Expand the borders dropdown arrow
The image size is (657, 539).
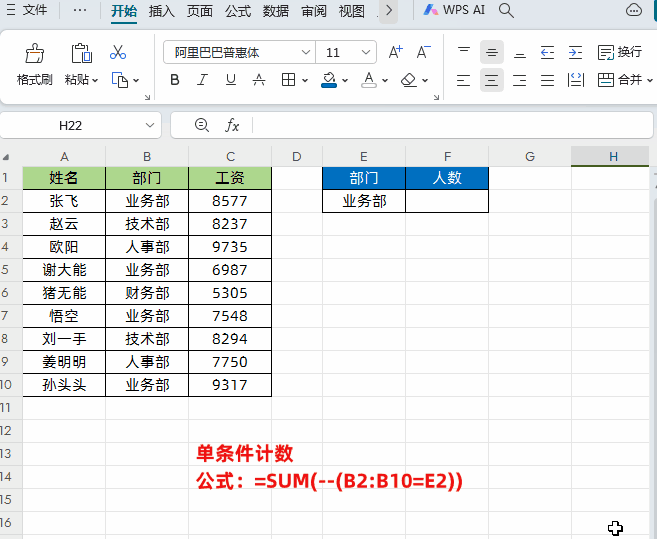tap(305, 80)
